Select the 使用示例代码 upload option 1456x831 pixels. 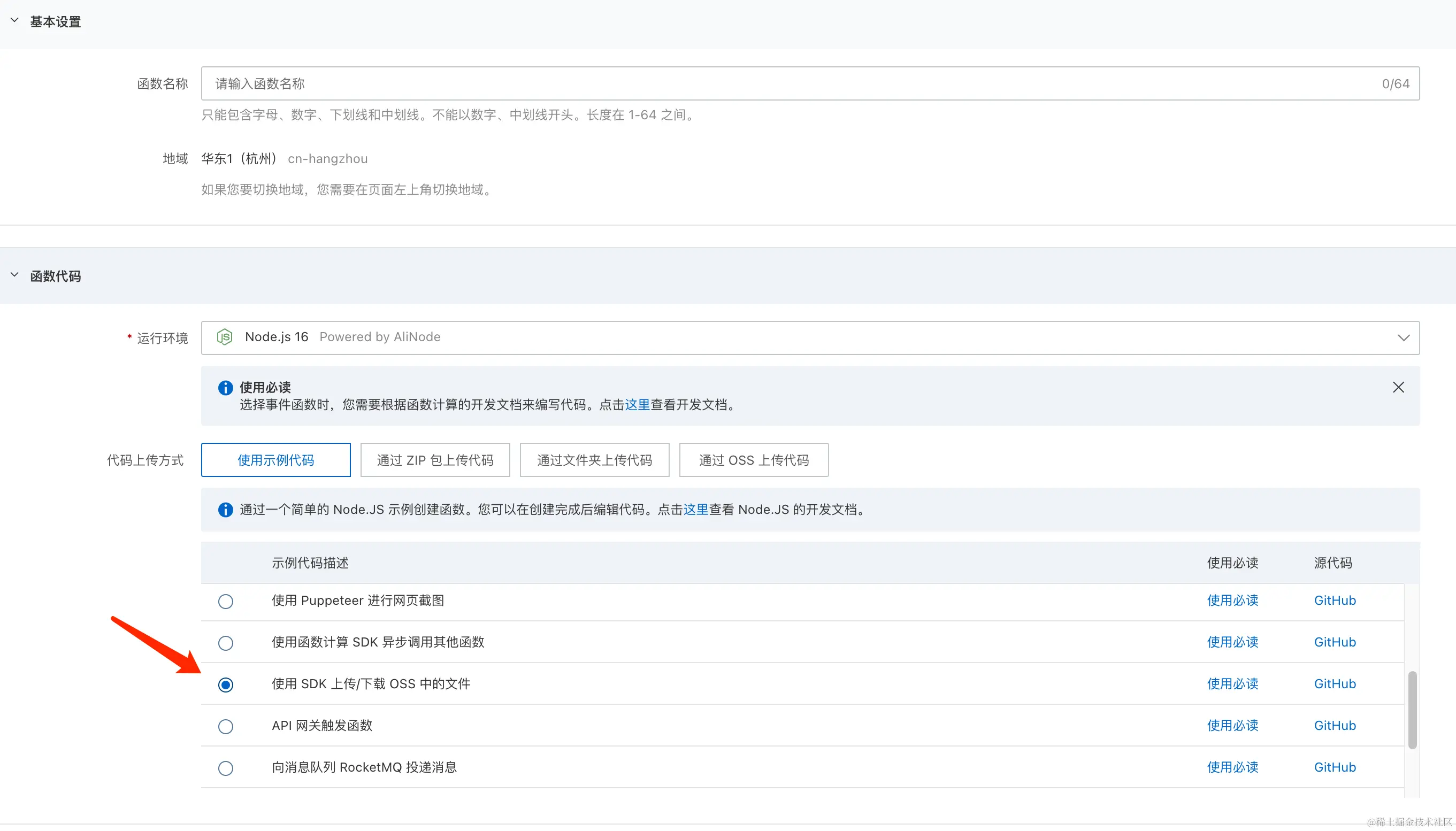275,460
